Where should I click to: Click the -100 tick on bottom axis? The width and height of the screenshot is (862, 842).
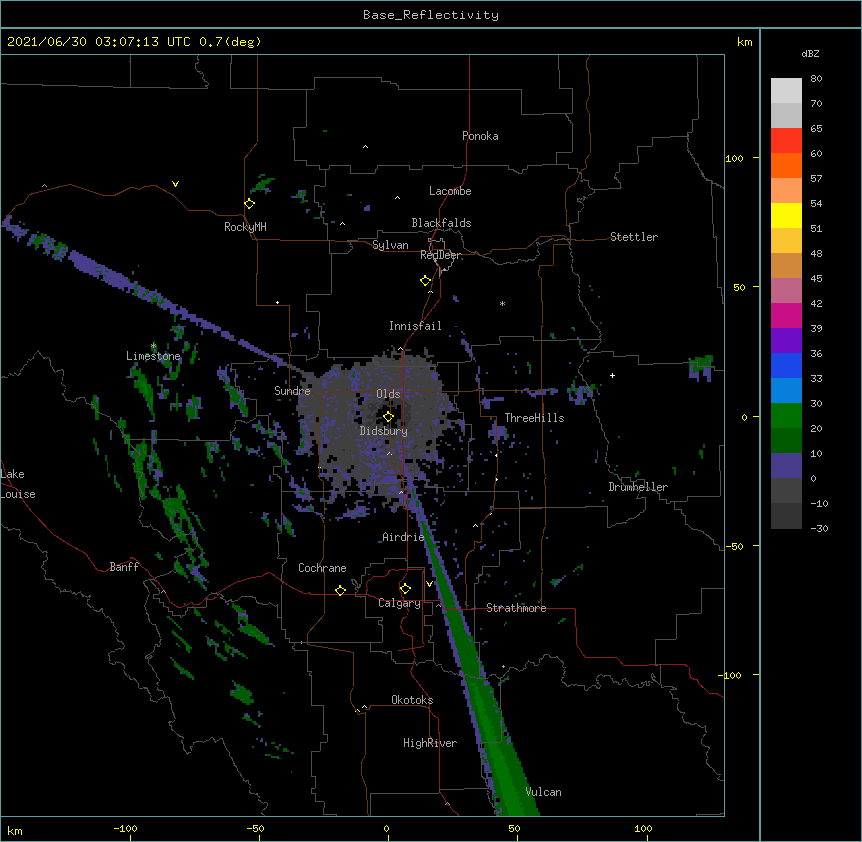(125, 828)
